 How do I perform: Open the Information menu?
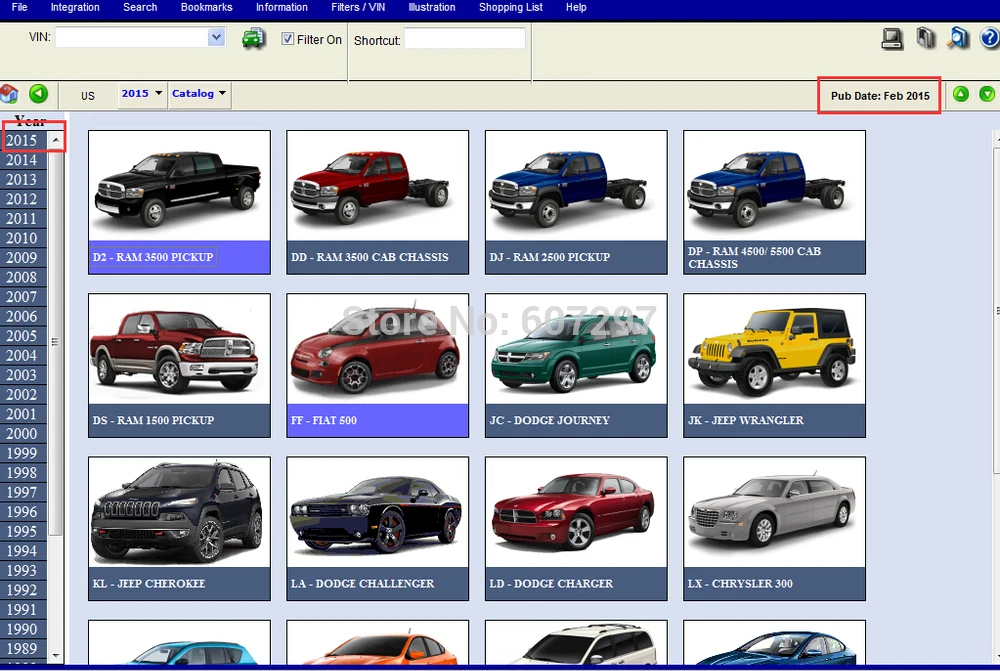[282, 7]
